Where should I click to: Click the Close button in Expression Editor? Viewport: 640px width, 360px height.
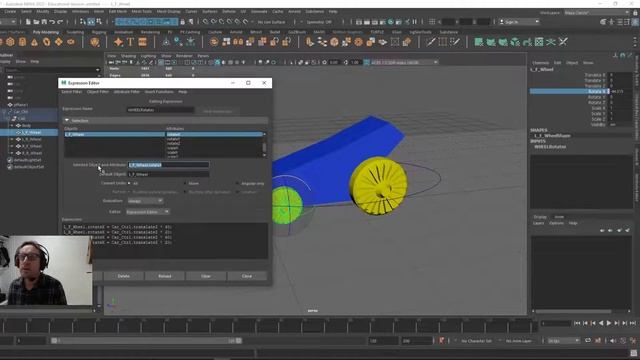point(247,276)
